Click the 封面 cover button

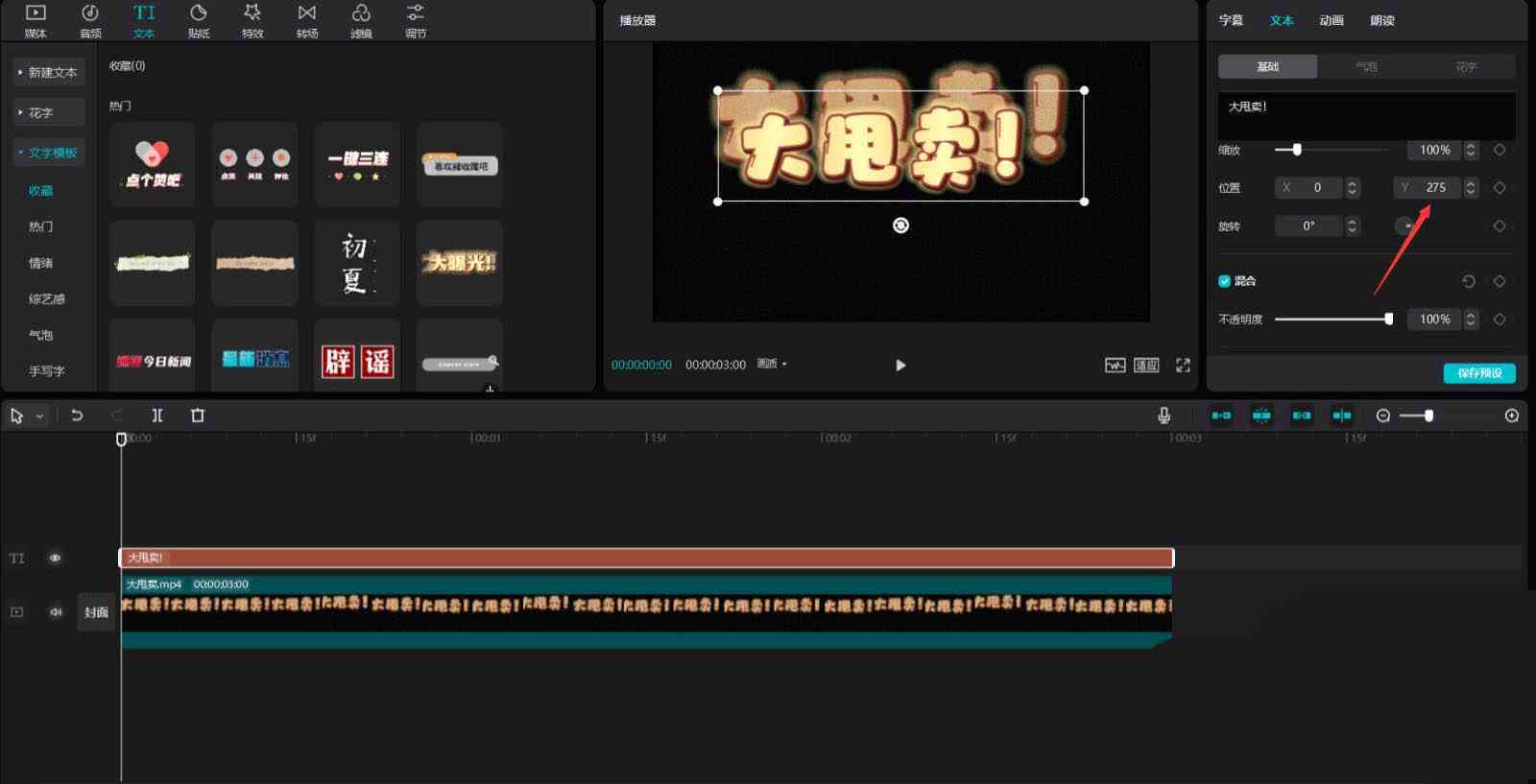pyautogui.click(x=96, y=612)
